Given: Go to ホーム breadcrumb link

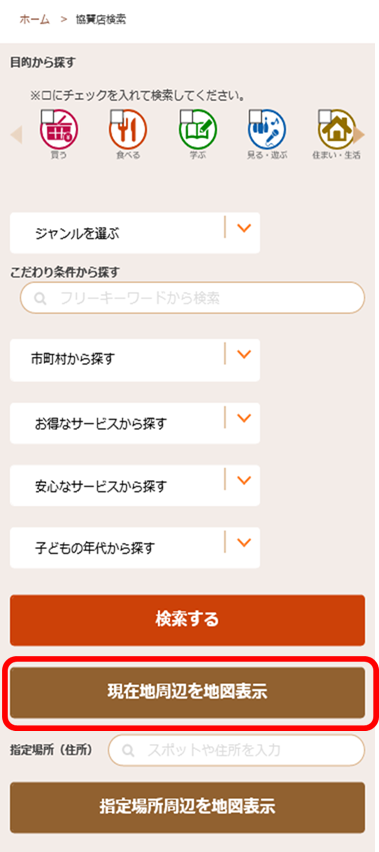Looking at the screenshot, I should click(35, 20).
